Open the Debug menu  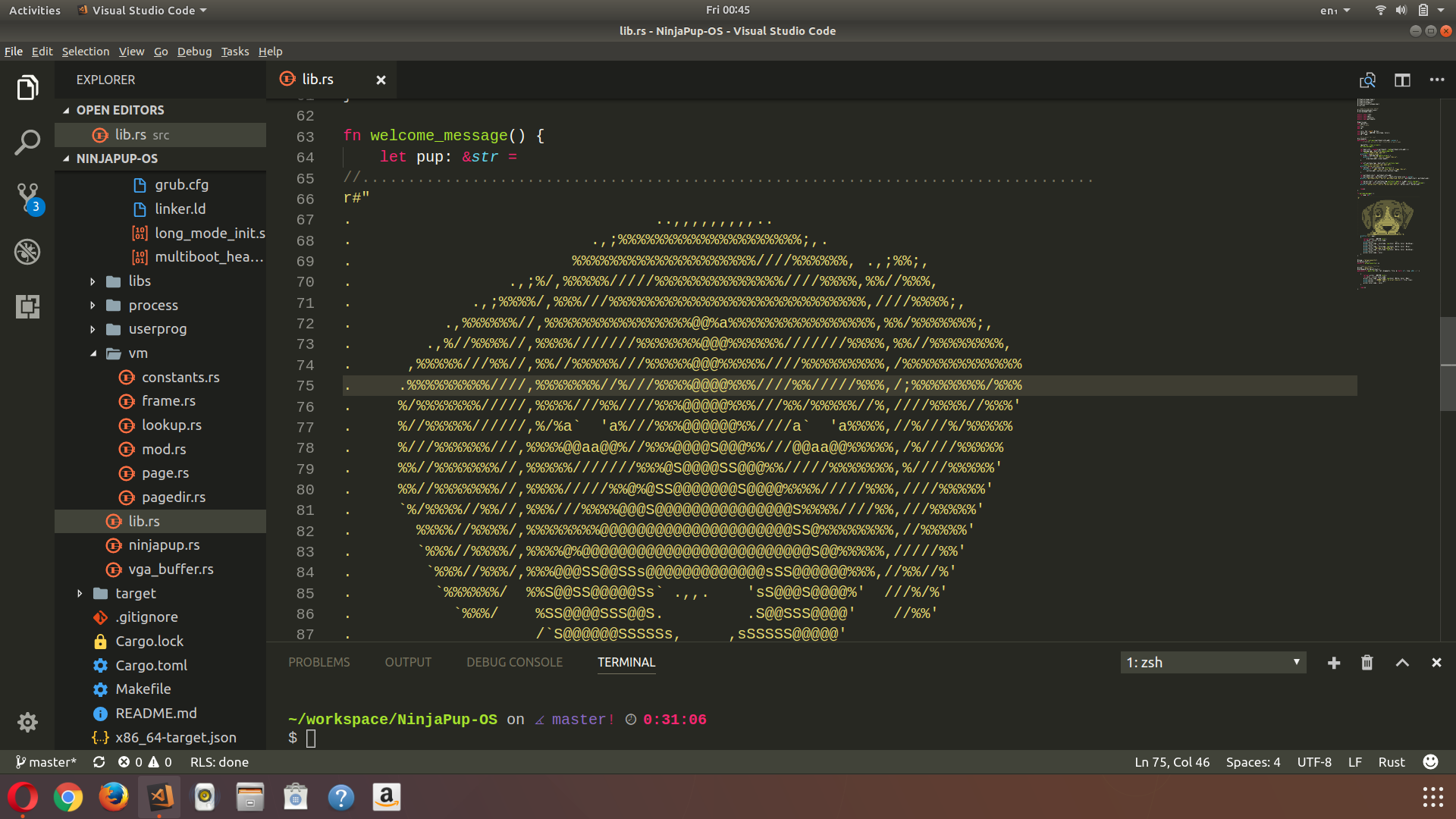[x=194, y=52]
